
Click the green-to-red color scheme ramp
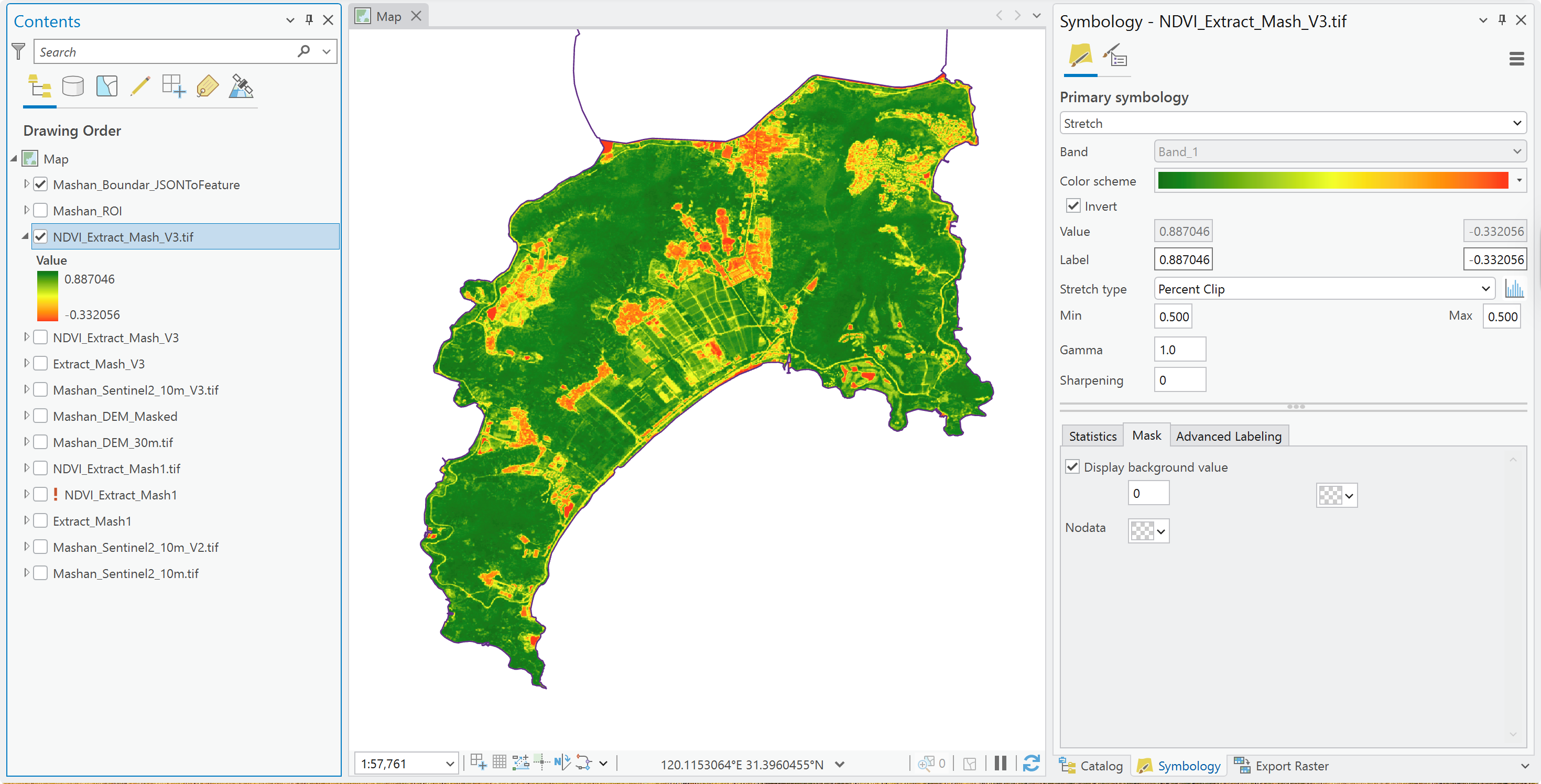pyautogui.click(x=1333, y=180)
